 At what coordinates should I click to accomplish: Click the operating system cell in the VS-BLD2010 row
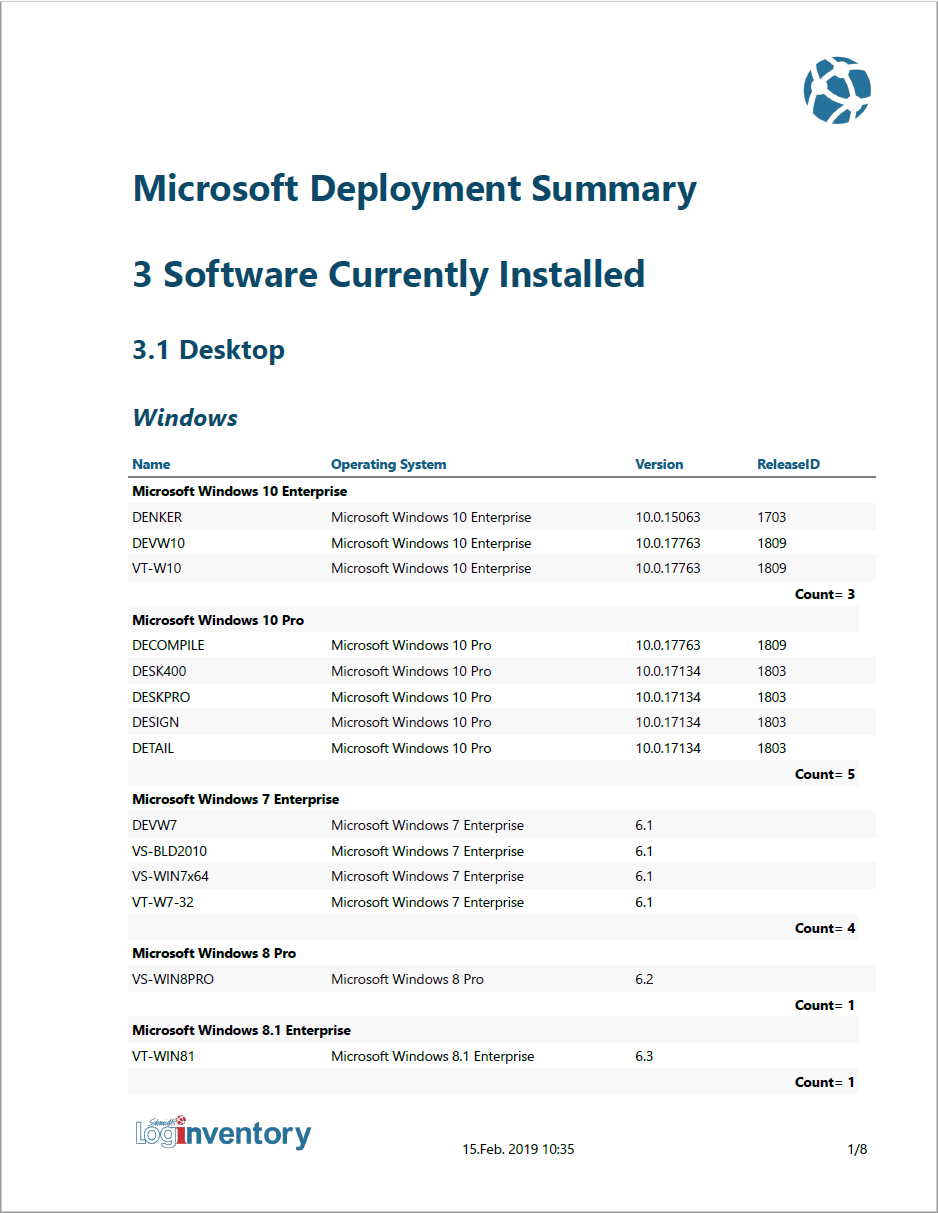(428, 851)
